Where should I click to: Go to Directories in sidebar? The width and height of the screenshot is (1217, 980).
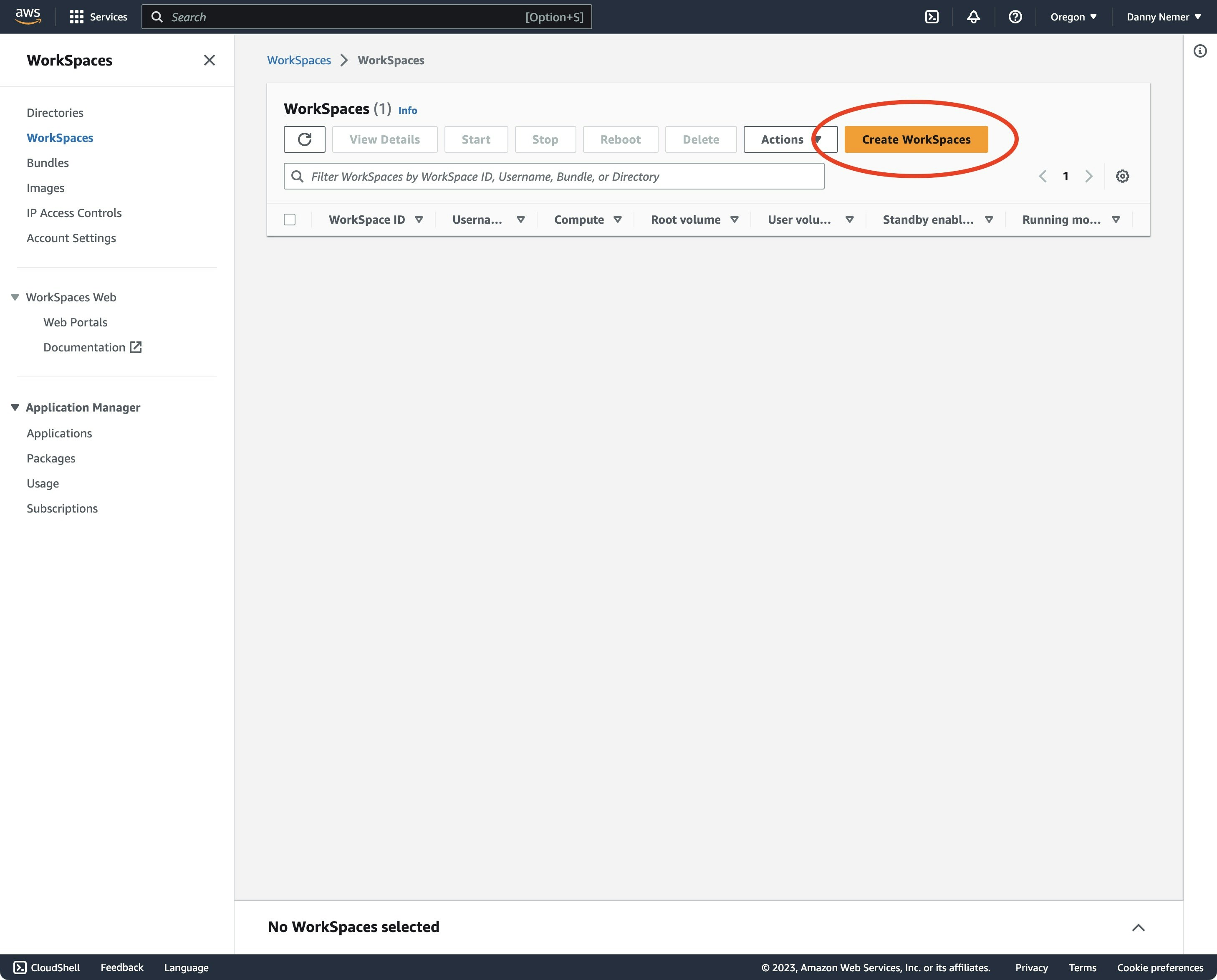coord(55,112)
